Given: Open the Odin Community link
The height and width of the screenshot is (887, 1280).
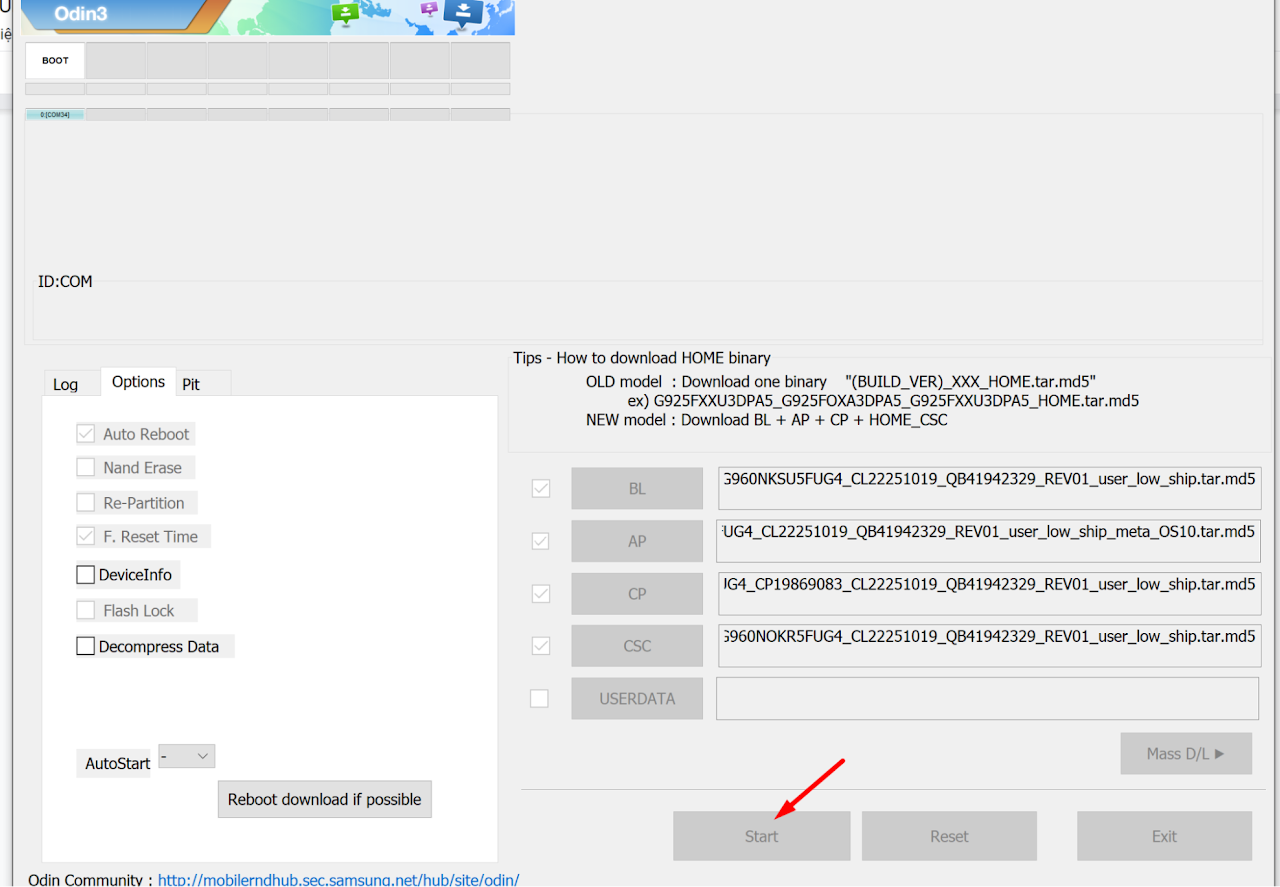Looking at the screenshot, I should (338, 880).
